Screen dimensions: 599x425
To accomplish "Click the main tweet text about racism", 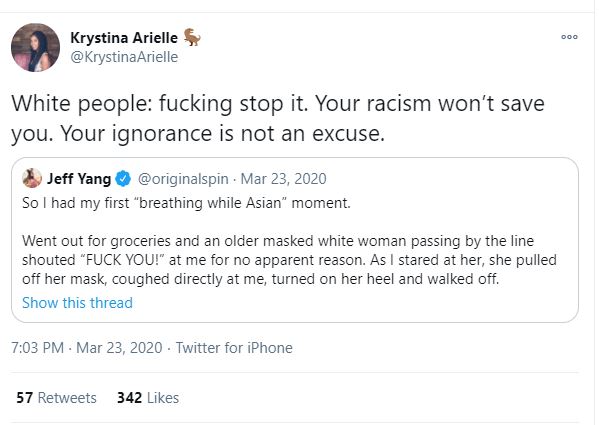I will [x=278, y=118].
